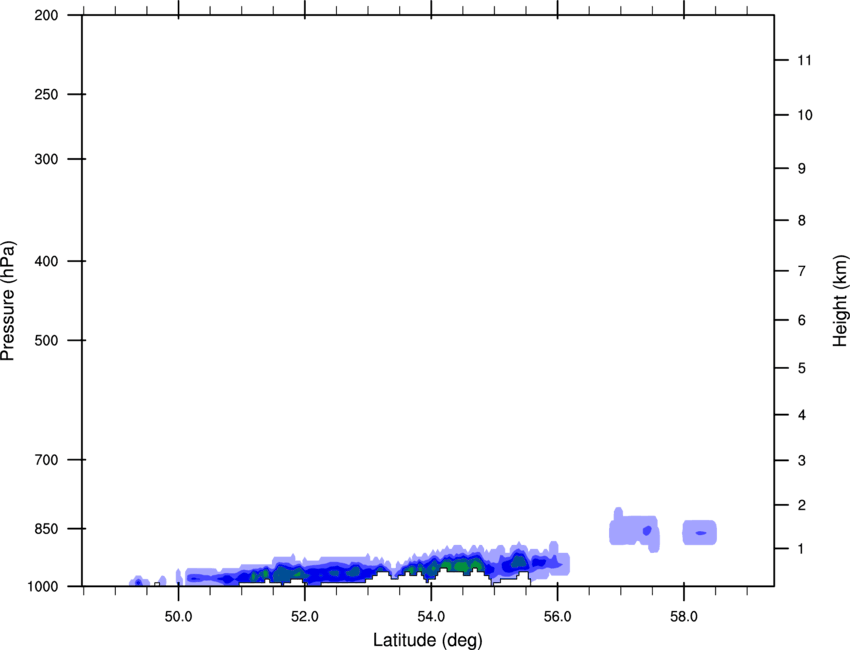Click pressure tick label 500
Screen dimensions: 850x650
tap(46, 340)
